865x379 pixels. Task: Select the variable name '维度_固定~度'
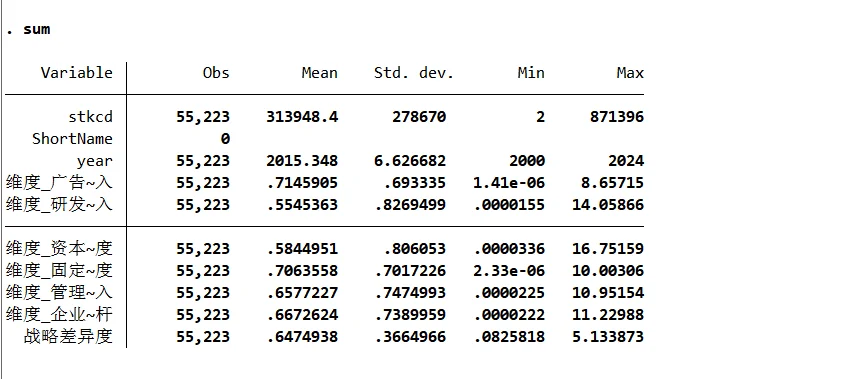(59, 271)
